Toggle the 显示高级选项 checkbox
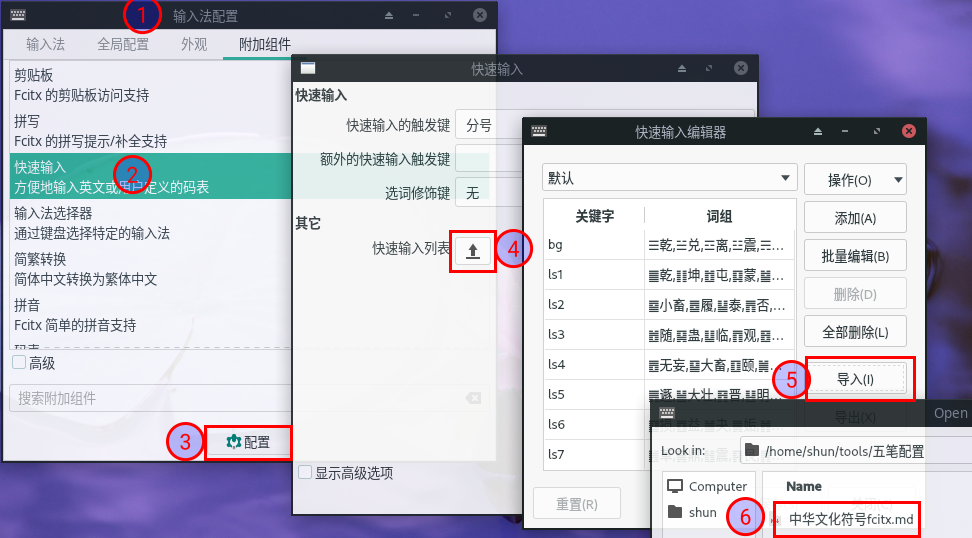This screenshot has width=972, height=538. pyautogui.click(x=305, y=472)
